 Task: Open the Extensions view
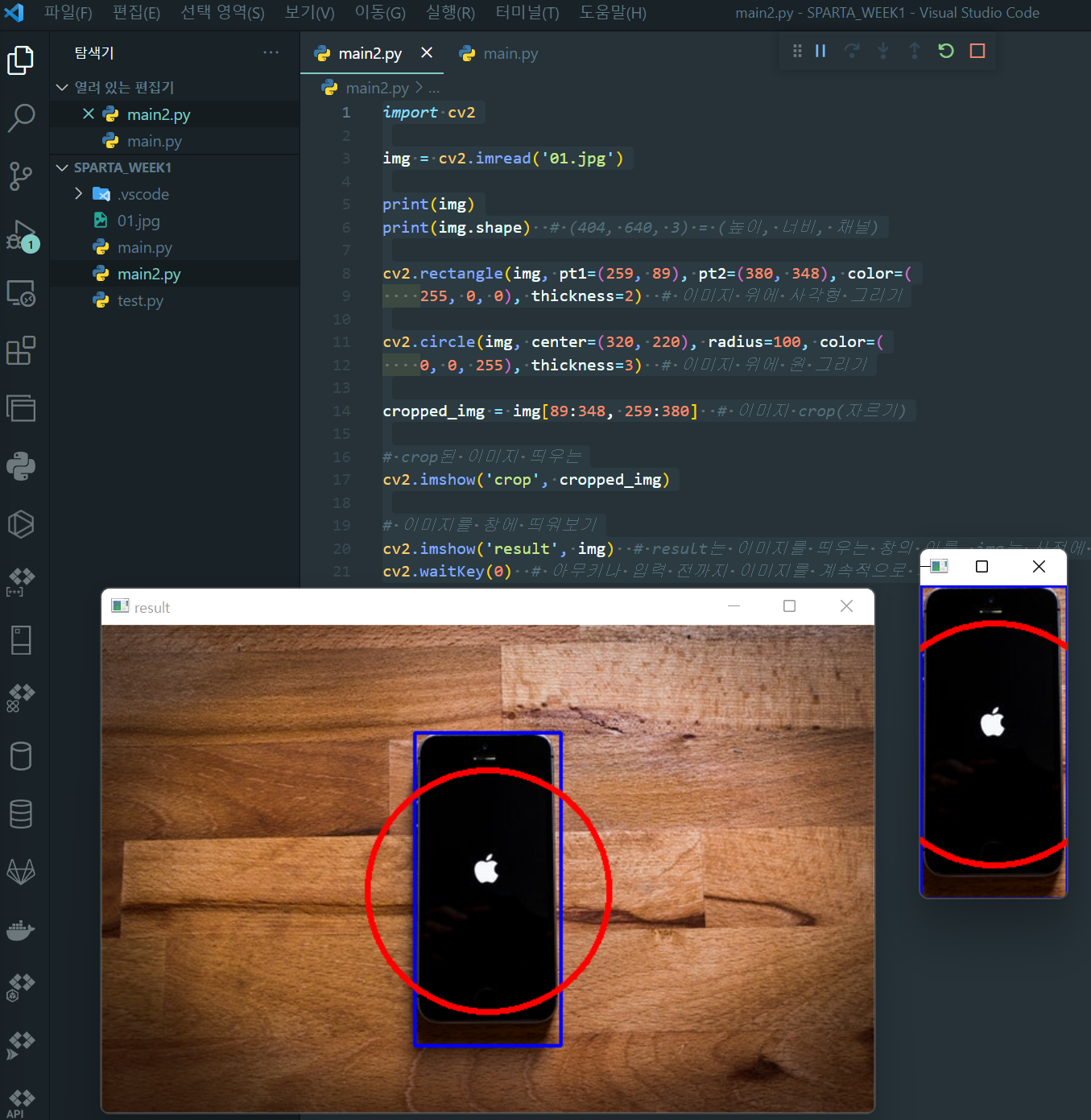(21, 351)
